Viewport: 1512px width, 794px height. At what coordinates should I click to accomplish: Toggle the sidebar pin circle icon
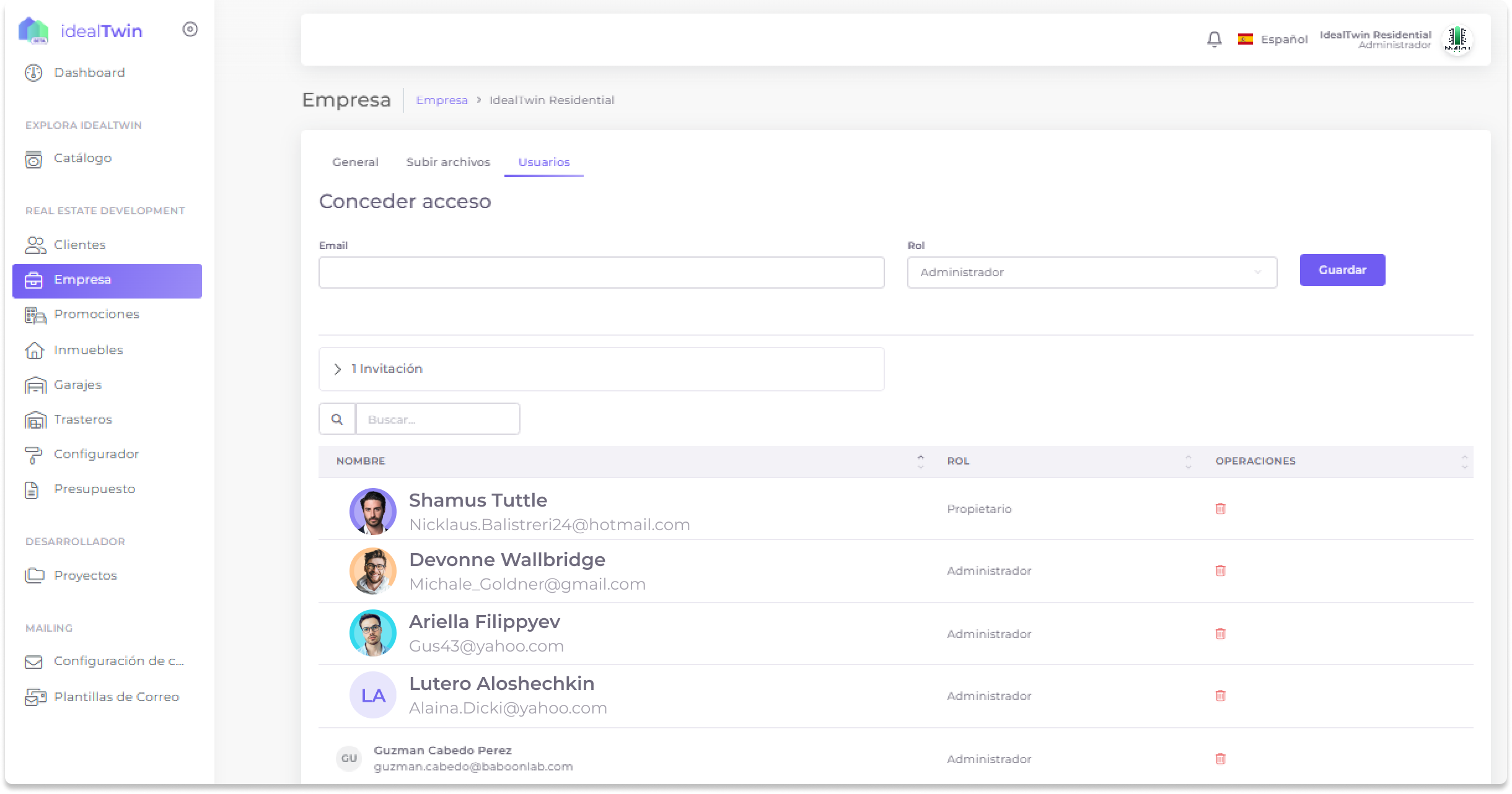[190, 30]
